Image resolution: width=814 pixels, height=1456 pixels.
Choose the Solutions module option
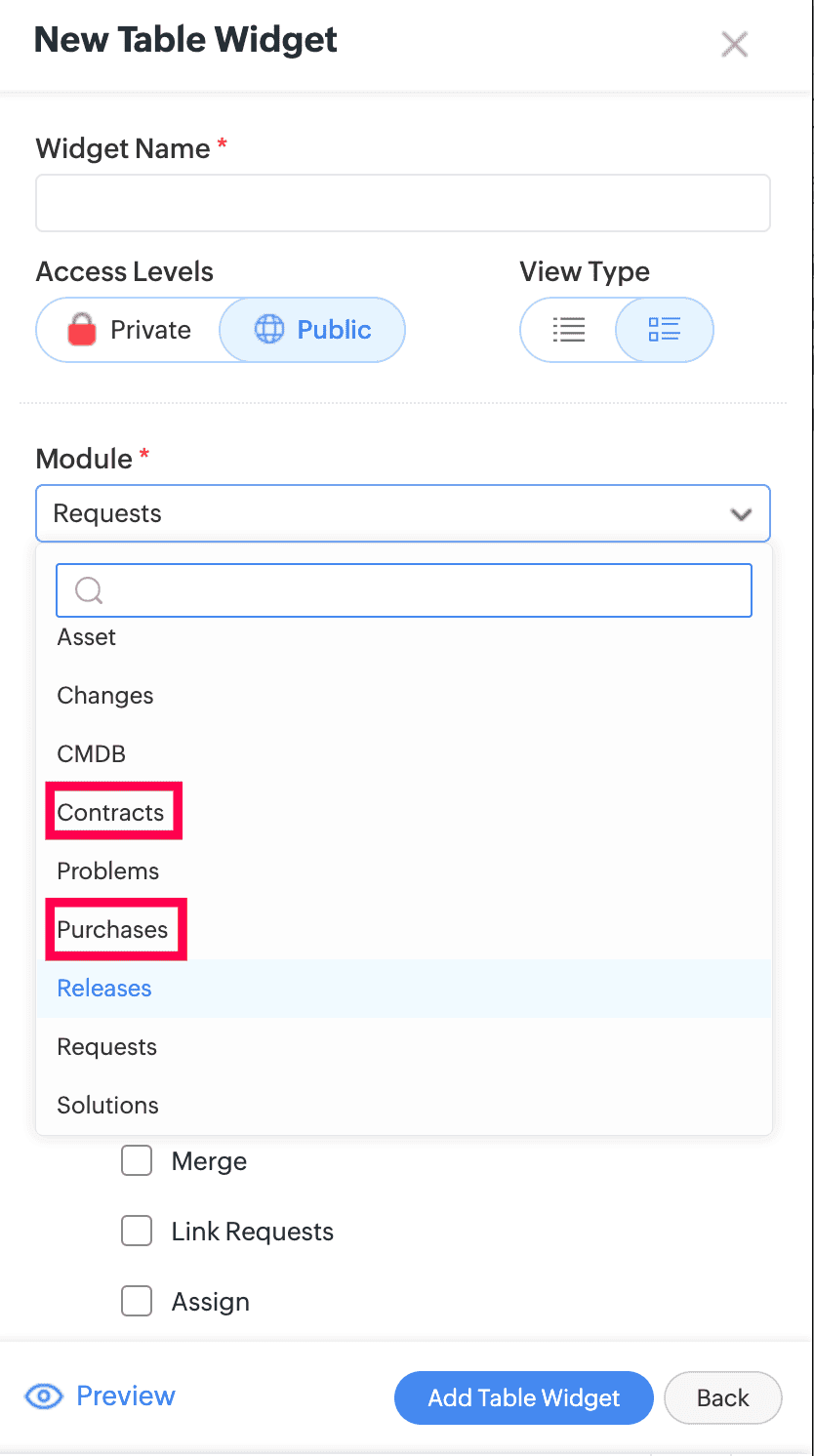click(108, 1106)
